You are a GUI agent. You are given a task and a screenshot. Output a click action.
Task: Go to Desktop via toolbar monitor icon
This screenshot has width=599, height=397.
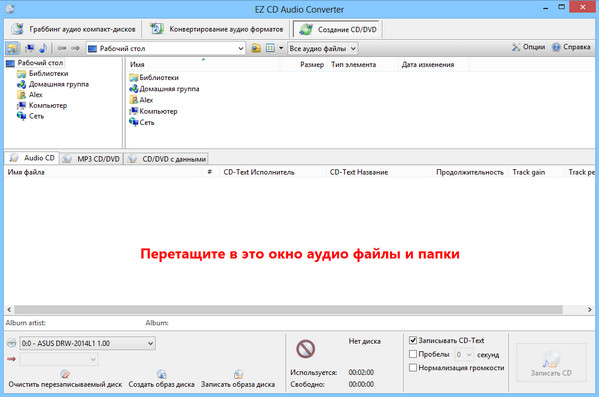pos(29,48)
